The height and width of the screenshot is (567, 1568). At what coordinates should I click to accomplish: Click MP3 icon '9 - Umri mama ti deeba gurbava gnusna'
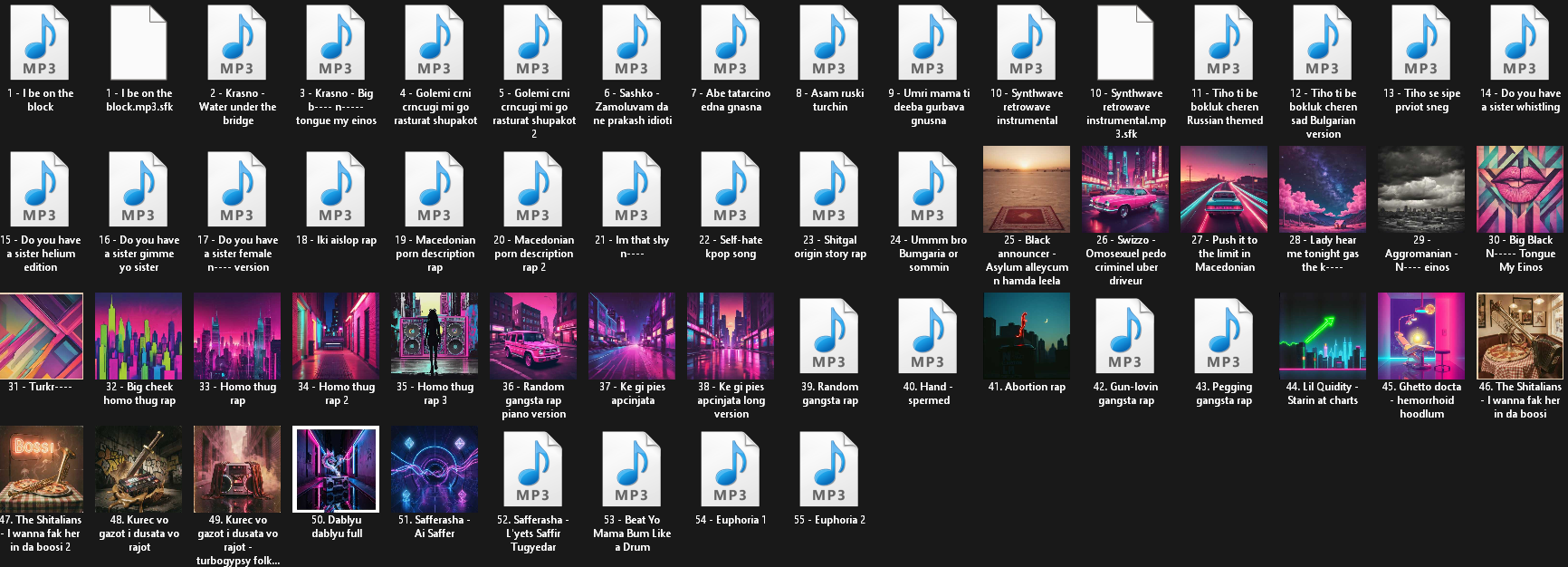[x=928, y=43]
